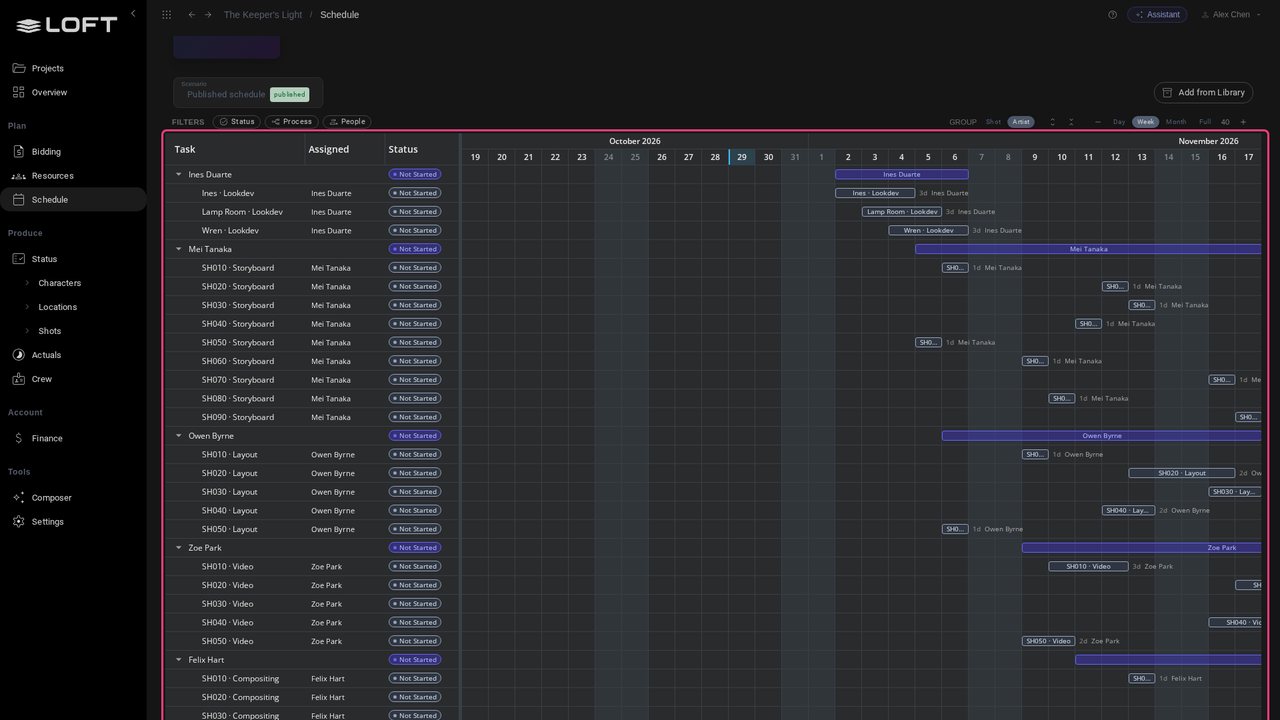Screen dimensions: 1280x720
Task: Click the Settings gear icon
Action: [x=19, y=522]
